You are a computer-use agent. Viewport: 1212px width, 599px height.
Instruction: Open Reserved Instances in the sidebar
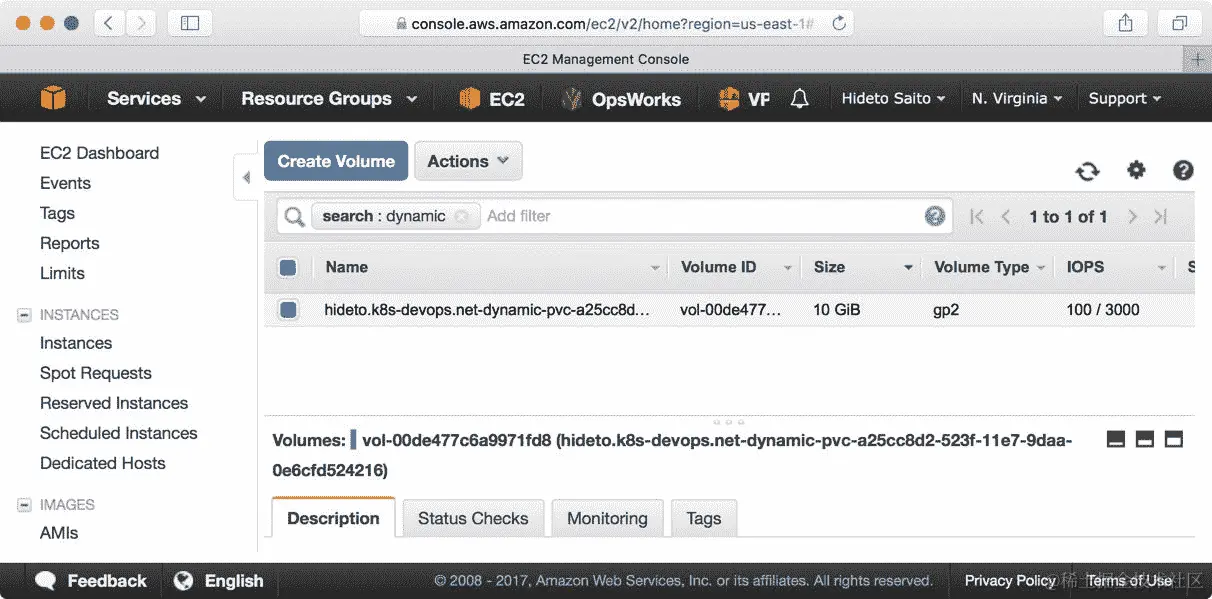(114, 403)
